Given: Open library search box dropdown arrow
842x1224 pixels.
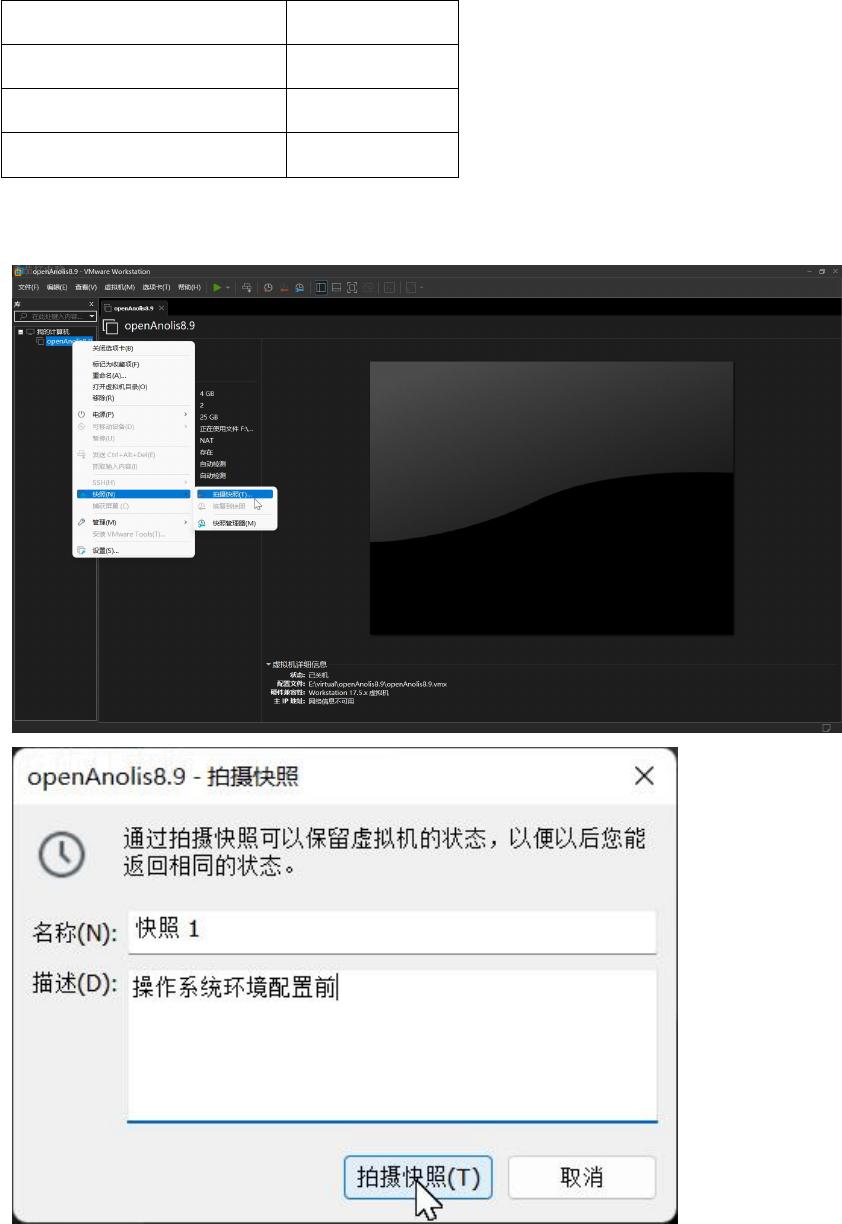Looking at the screenshot, I should [91, 316].
